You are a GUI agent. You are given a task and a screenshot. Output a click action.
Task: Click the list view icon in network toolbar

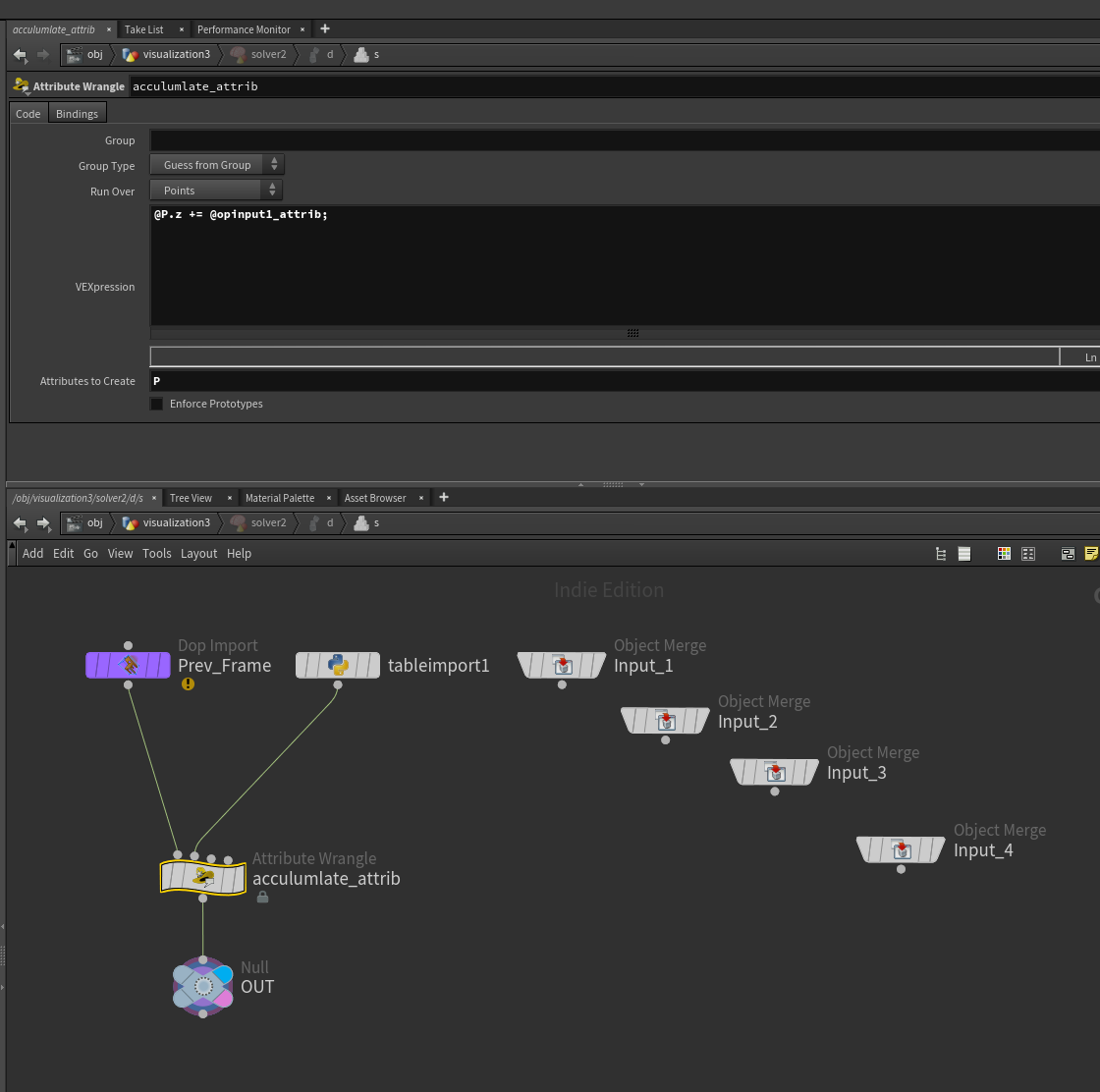pyautogui.click(x=964, y=553)
